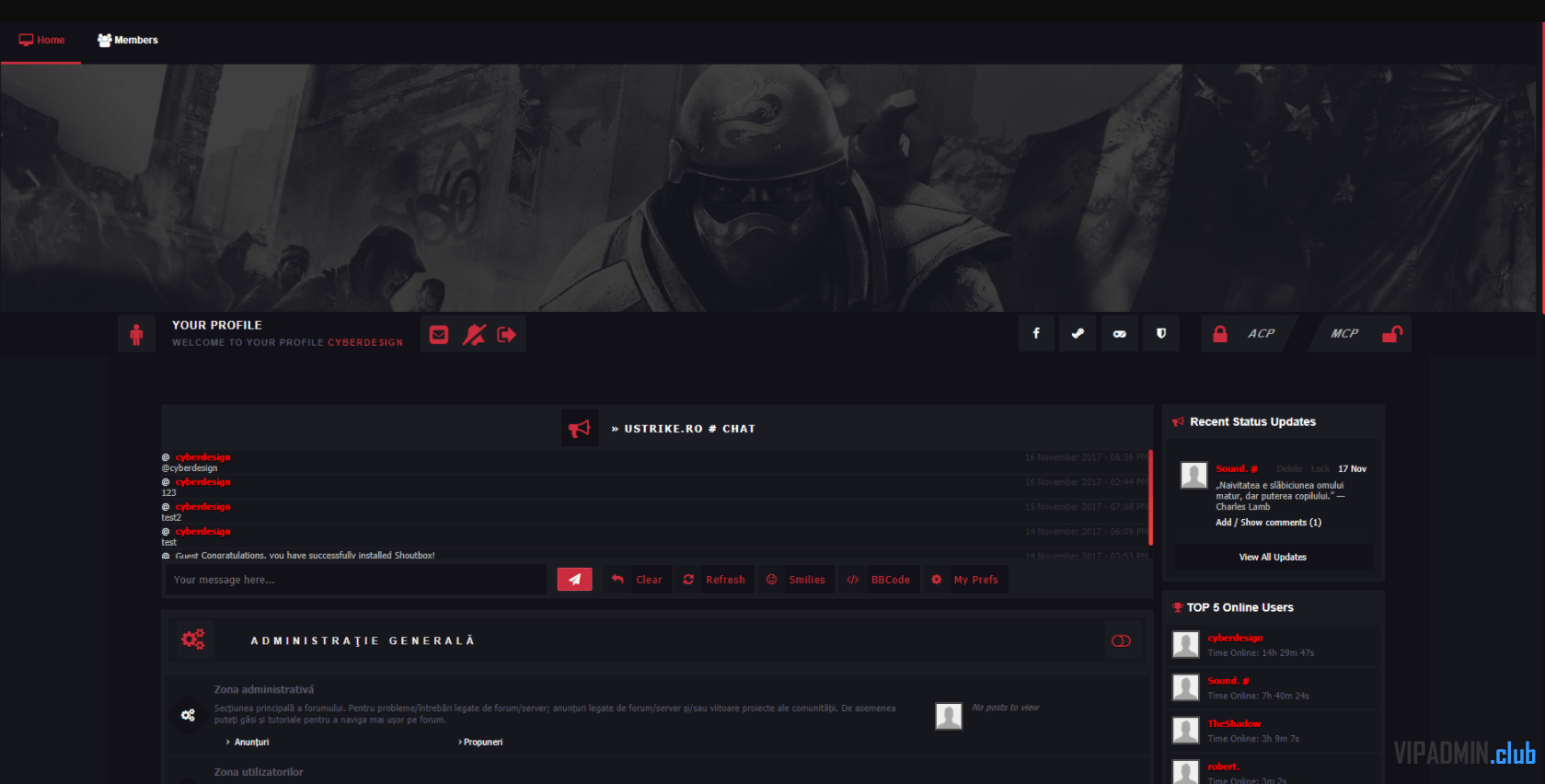
Task: Open the BBCode options
Action: point(891,580)
